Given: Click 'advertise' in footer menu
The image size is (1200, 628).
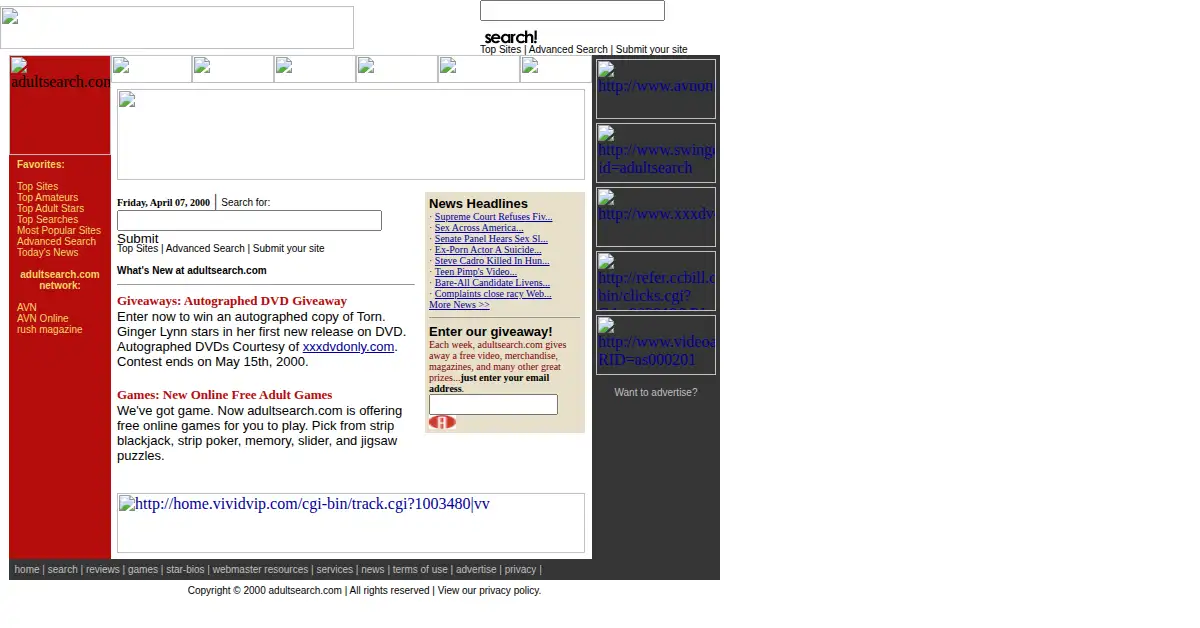Looking at the screenshot, I should (476, 569).
